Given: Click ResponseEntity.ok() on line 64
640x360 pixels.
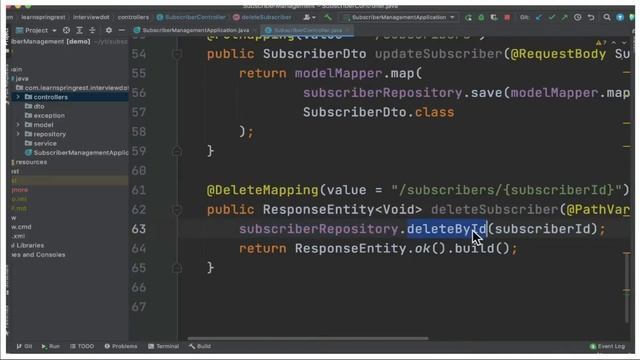Looking at the screenshot, I should click(370, 248).
